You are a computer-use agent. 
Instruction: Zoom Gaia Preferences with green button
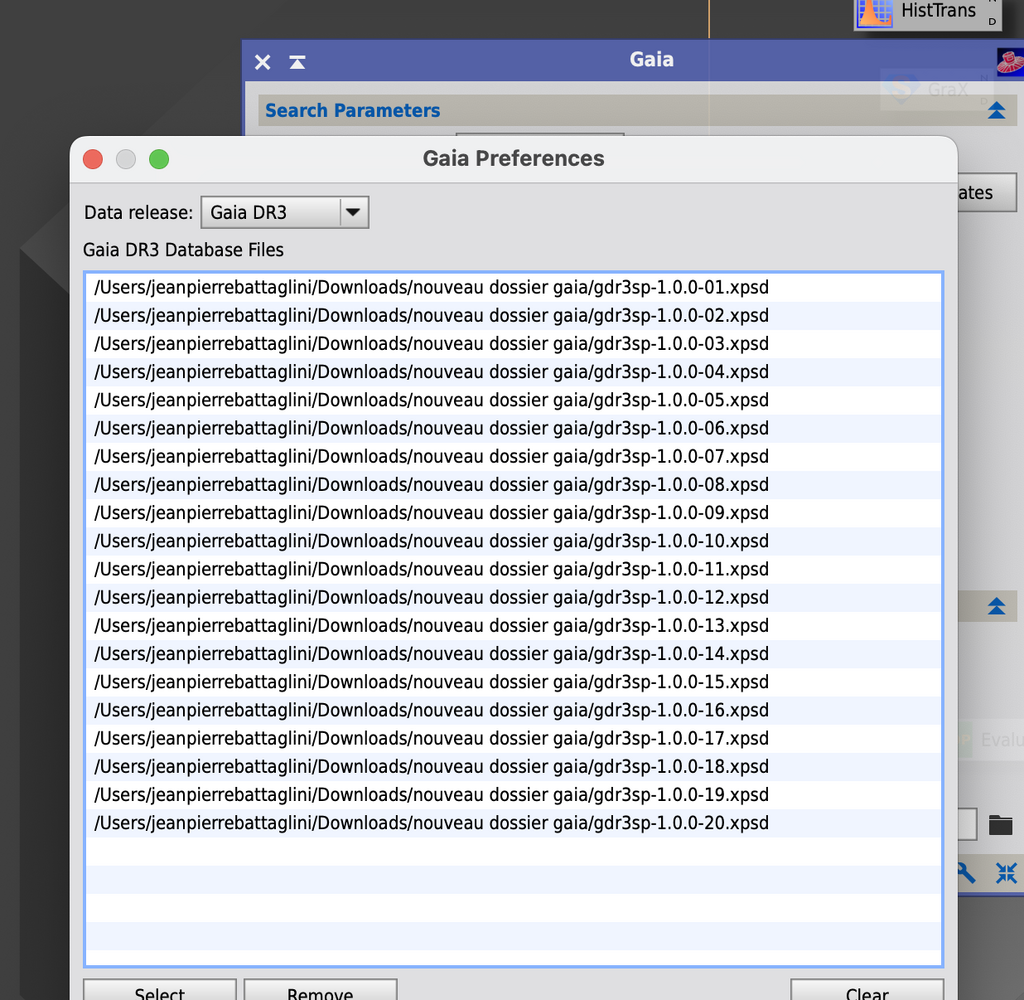point(159,159)
